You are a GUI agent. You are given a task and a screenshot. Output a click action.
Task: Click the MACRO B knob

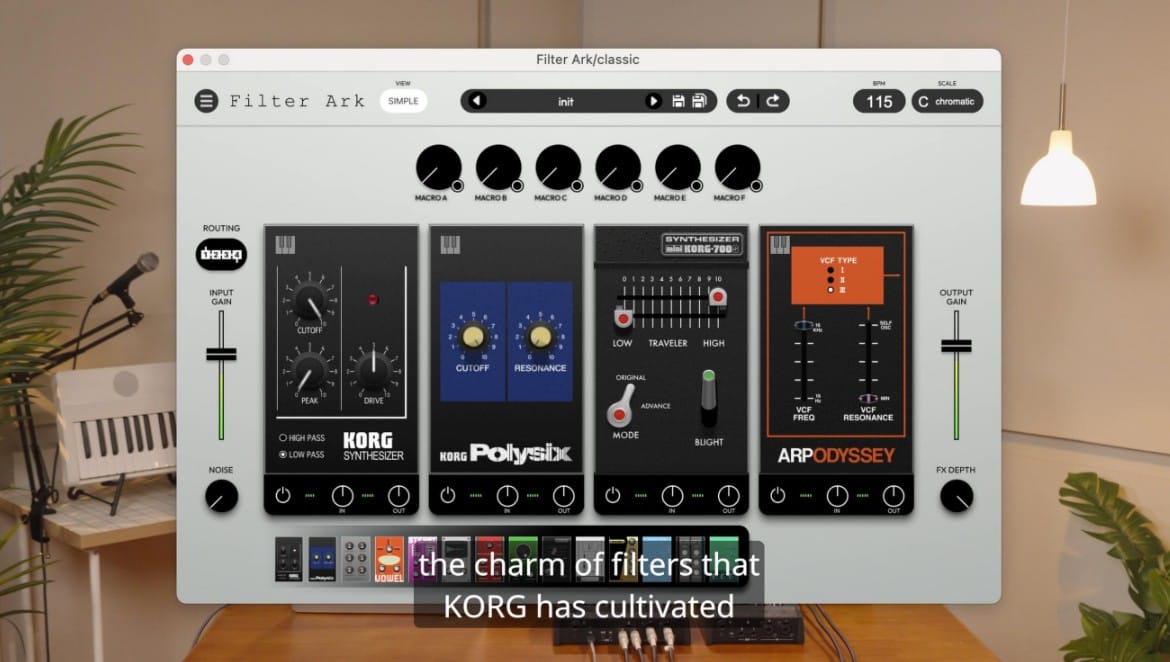point(498,167)
